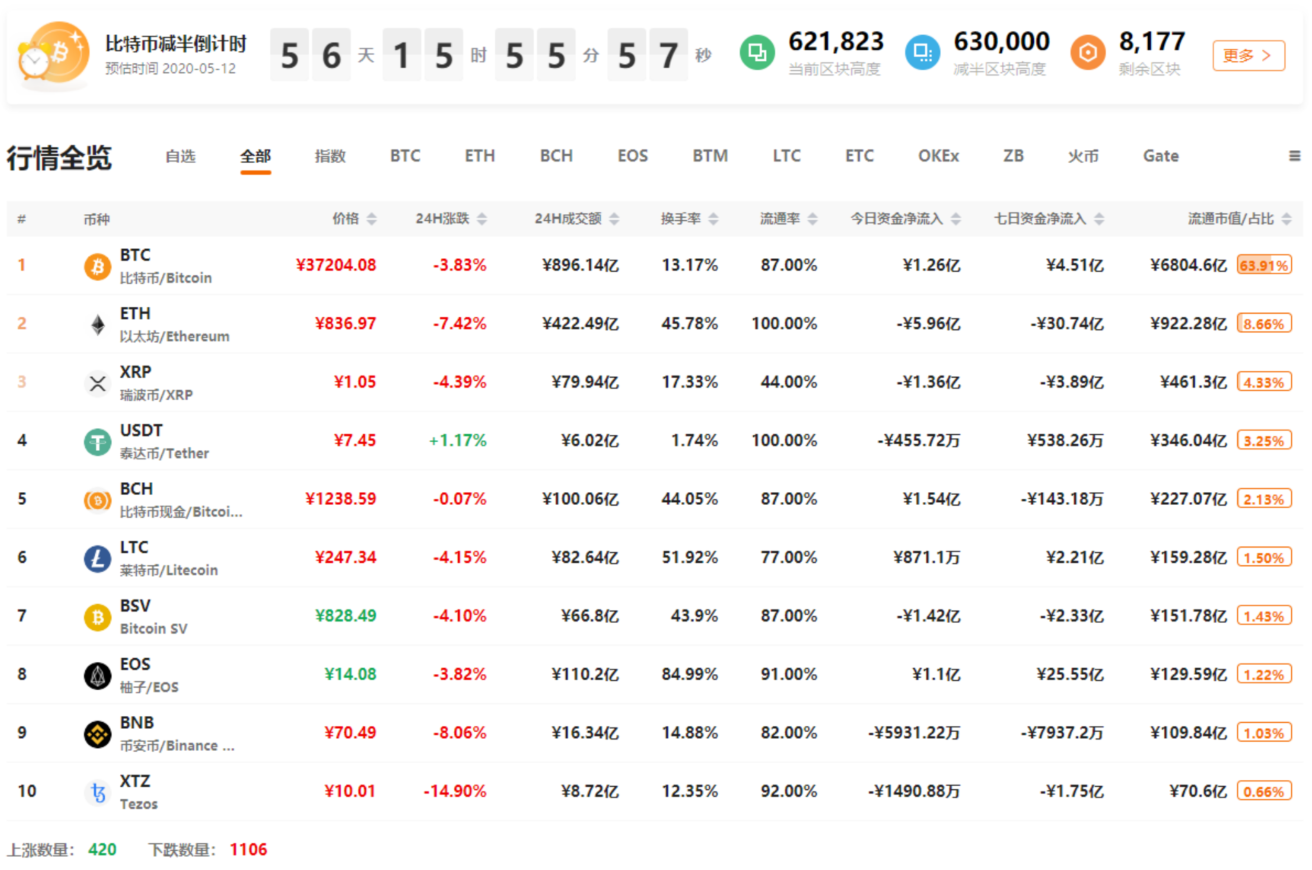Image resolution: width=1312 pixels, height=870 pixels.
Task: Click ETH 24H change -7.42%
Action: pos(460,324)
